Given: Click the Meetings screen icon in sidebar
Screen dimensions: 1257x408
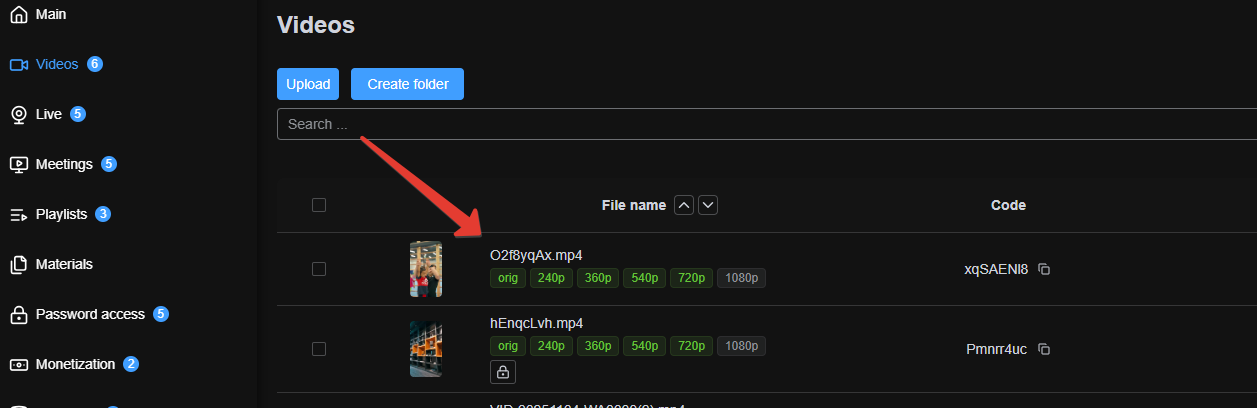Looking at the screenshot, I should 18,165.
